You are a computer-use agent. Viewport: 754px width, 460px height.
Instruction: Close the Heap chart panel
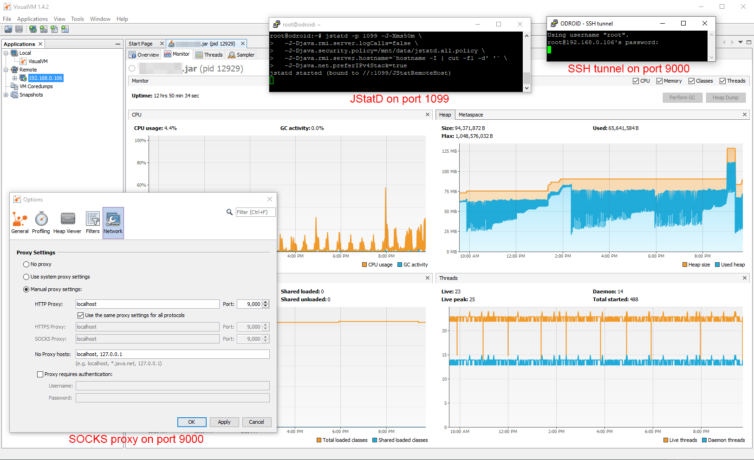point(745,114)
